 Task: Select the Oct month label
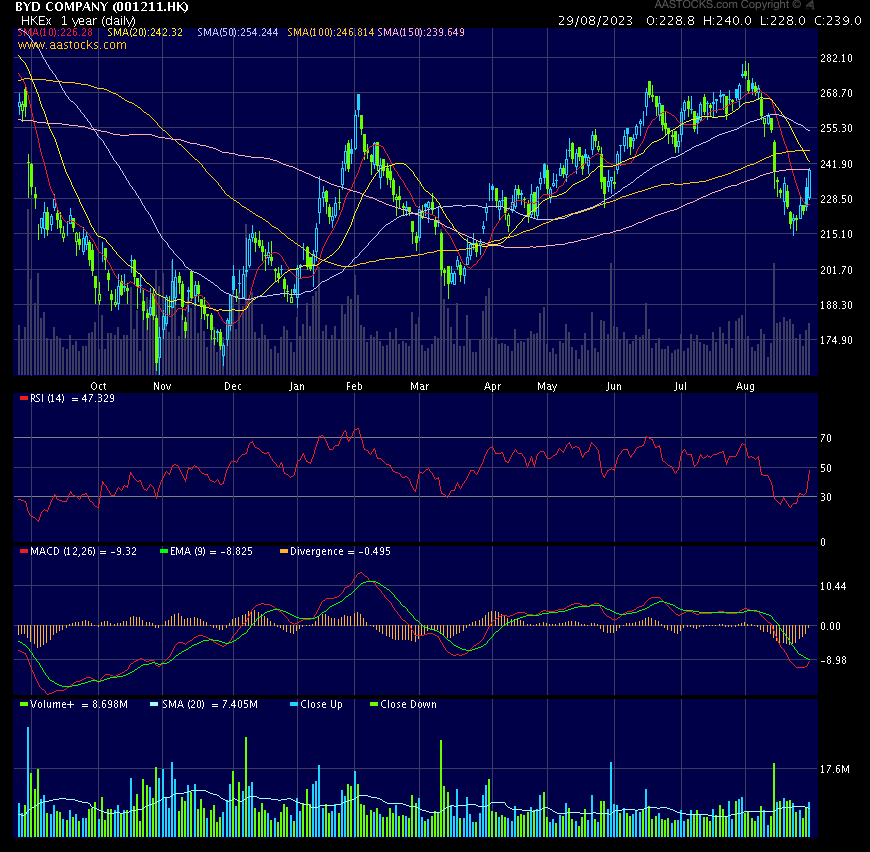(98, 386)
